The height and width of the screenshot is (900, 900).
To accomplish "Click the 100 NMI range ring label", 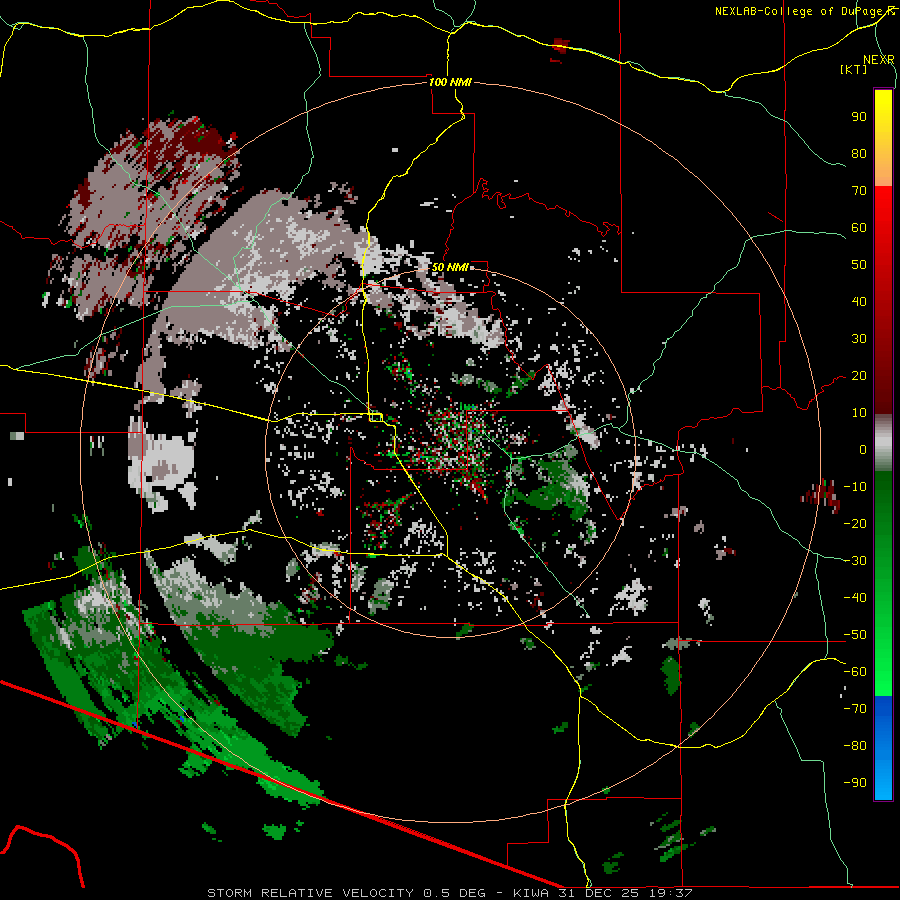I will pyautogui.click(x=450, y=82).
